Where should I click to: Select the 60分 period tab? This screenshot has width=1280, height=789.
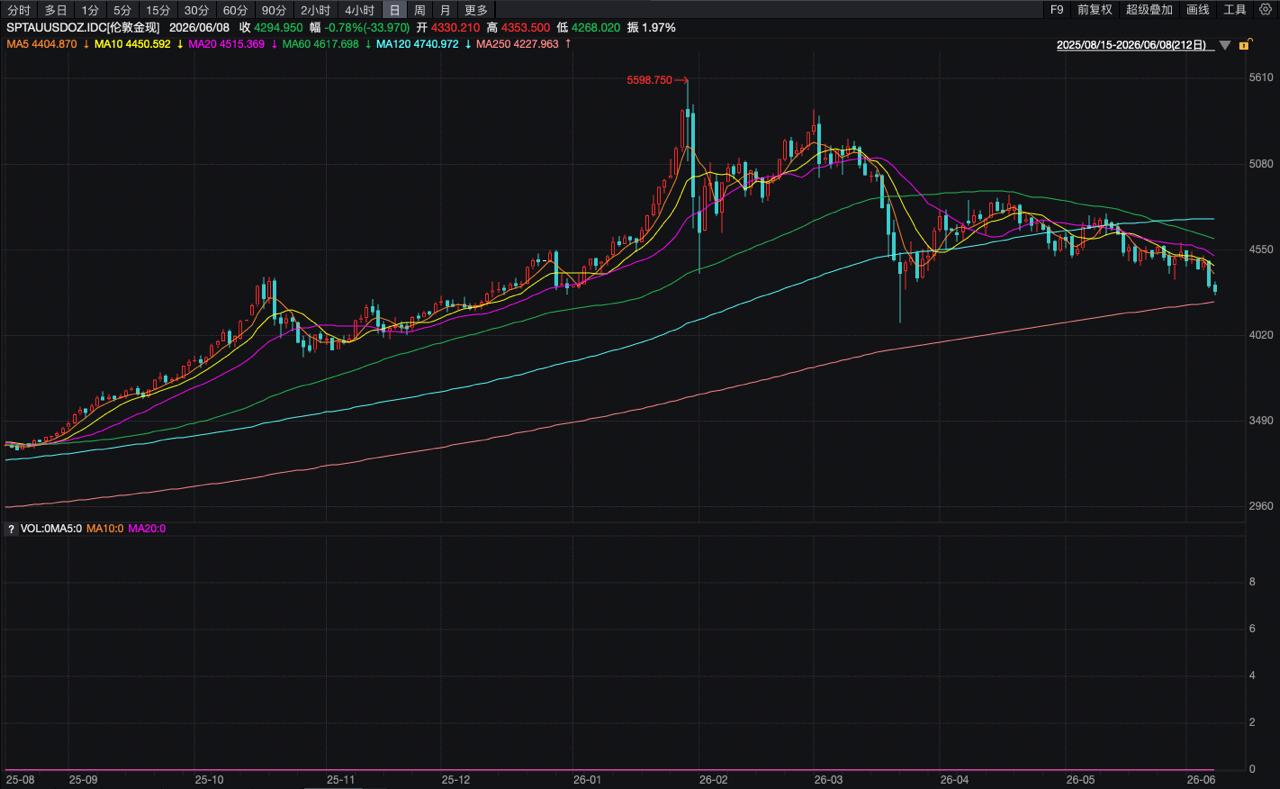tap(235, 10)
